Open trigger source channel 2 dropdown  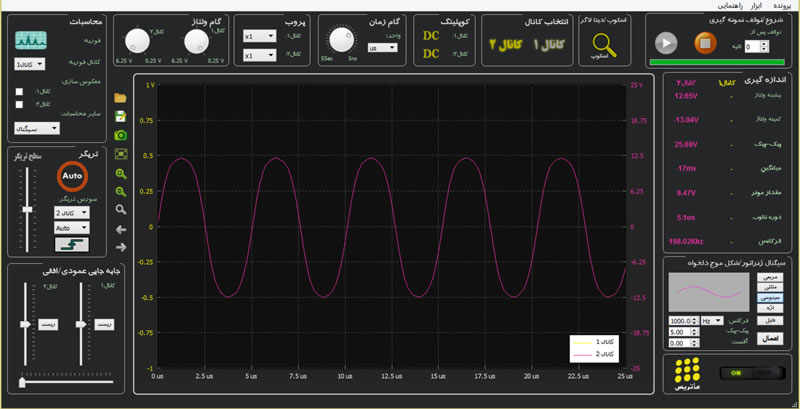(x=71, y=212)
